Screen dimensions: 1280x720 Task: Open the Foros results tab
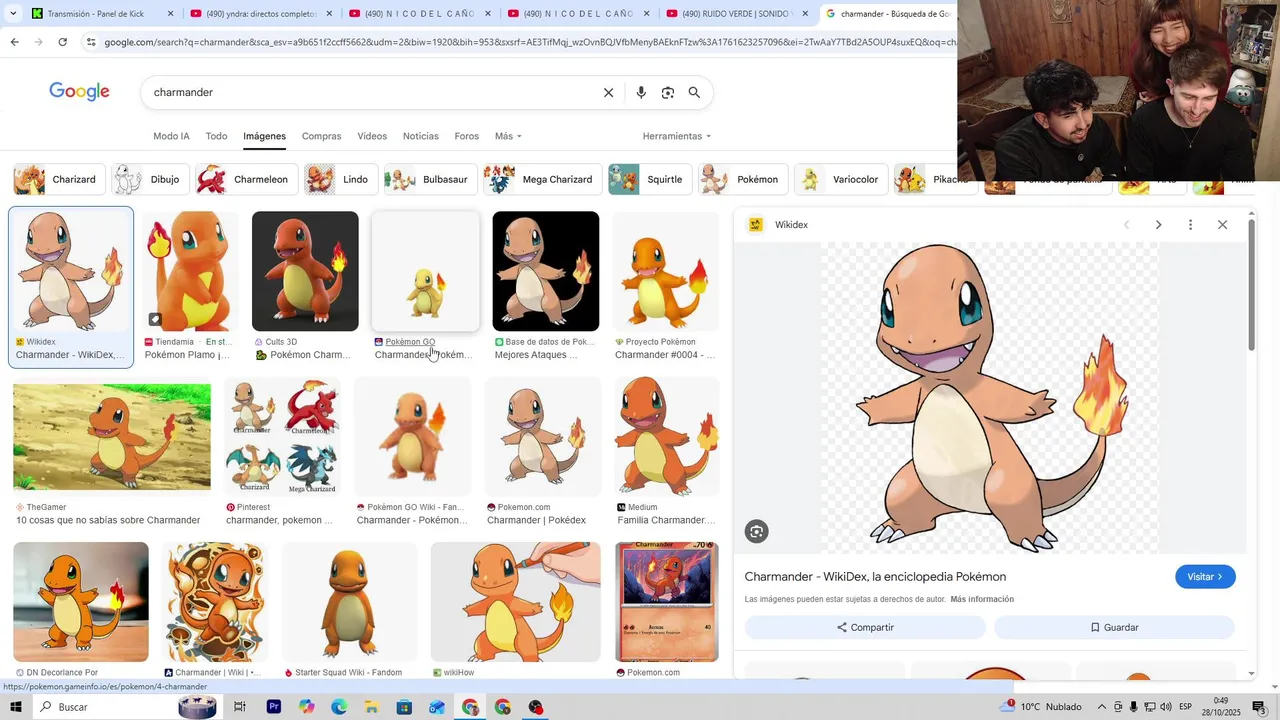tap(466, 136)
